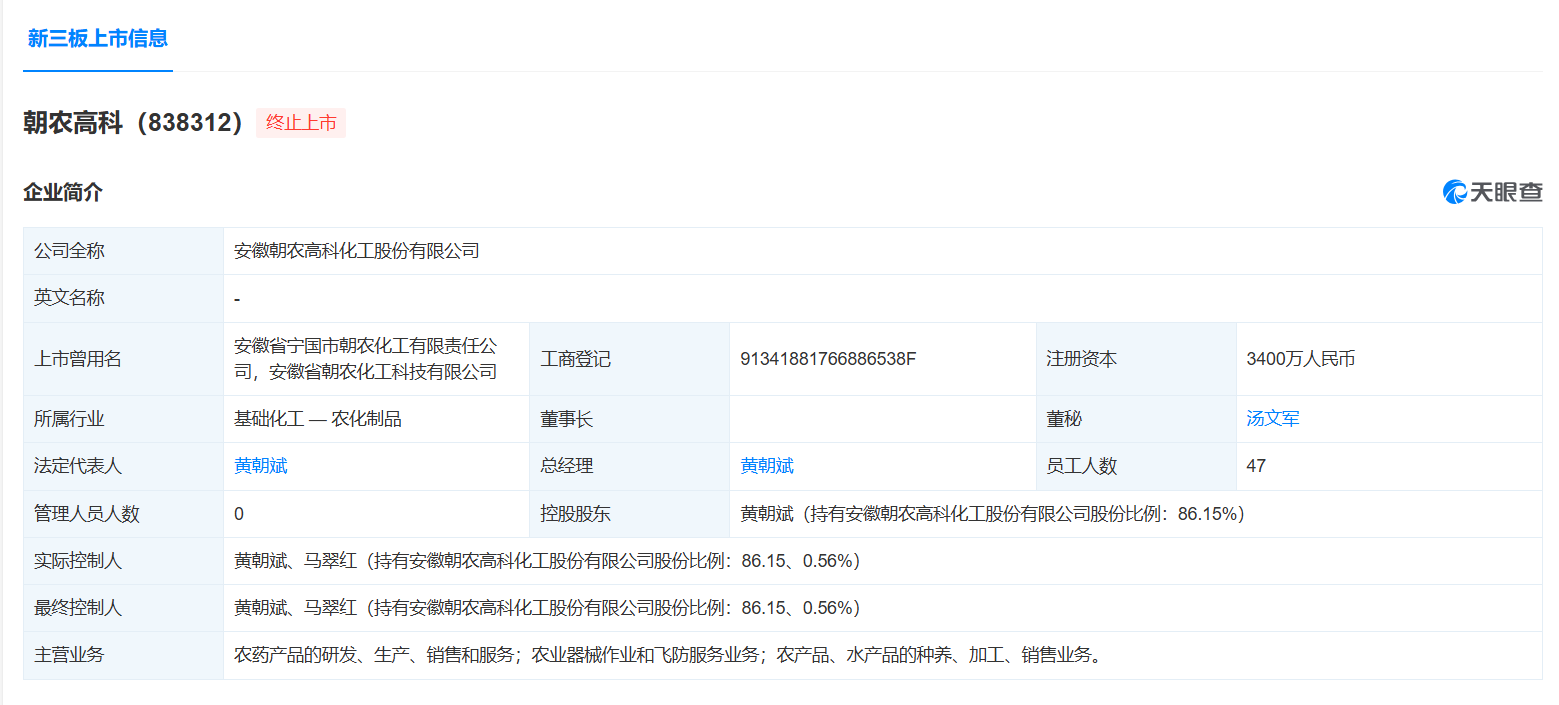The height and width of the screenshot is (705, 1559).
Task: Click the 英文名称 label cell
Action: [123, 298]
